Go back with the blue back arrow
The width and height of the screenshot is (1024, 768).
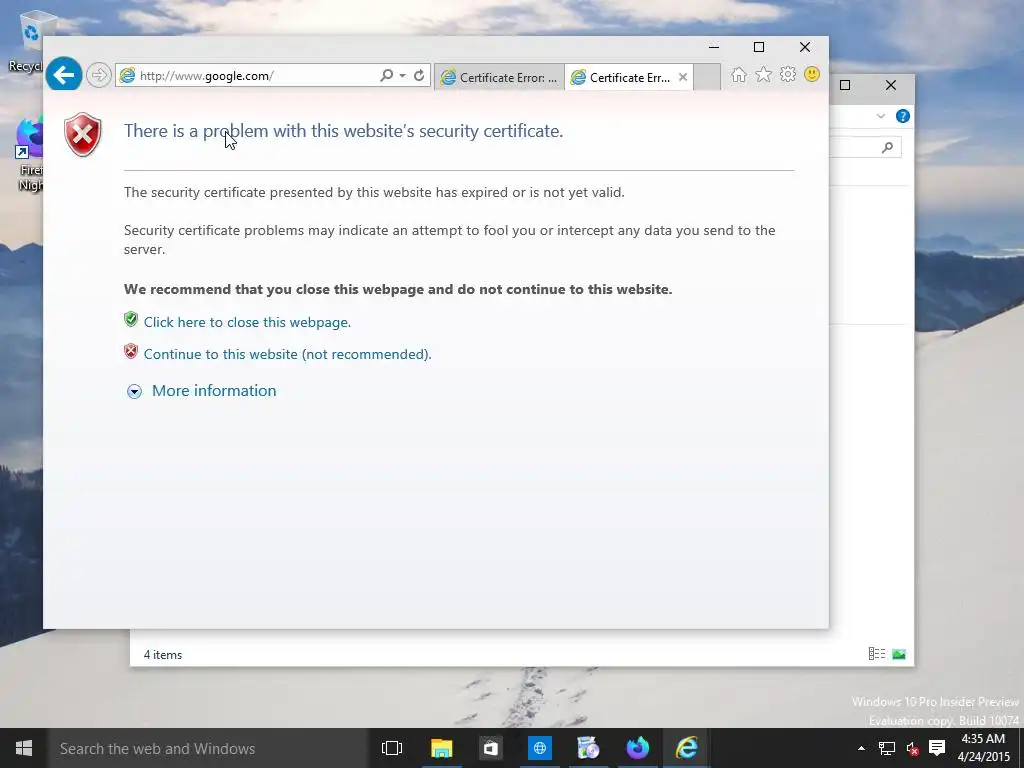click(63, 75)
